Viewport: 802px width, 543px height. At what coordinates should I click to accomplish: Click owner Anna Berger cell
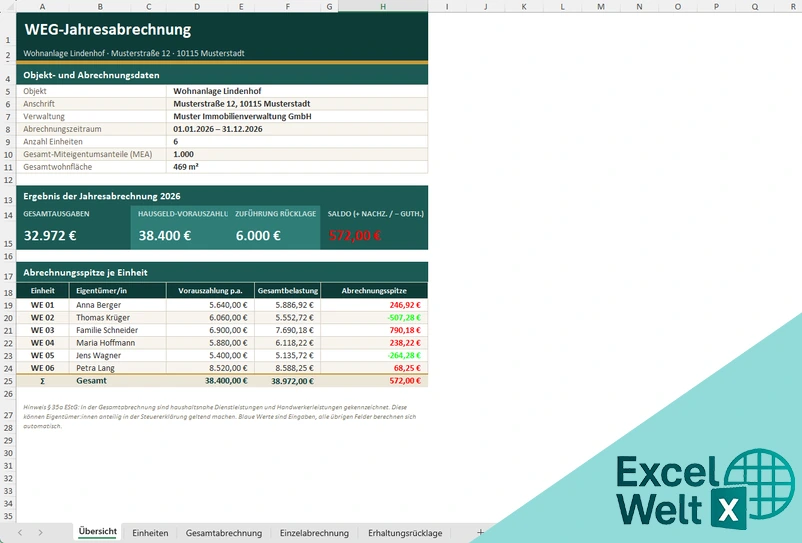[x=118, y=305]
